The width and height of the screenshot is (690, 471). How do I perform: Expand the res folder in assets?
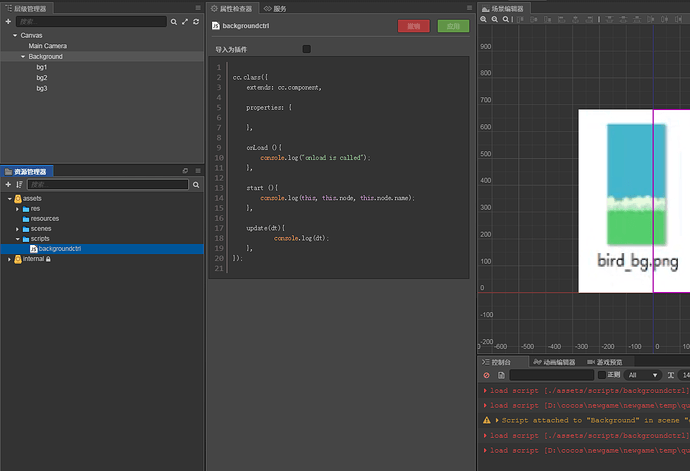point(17,208)
